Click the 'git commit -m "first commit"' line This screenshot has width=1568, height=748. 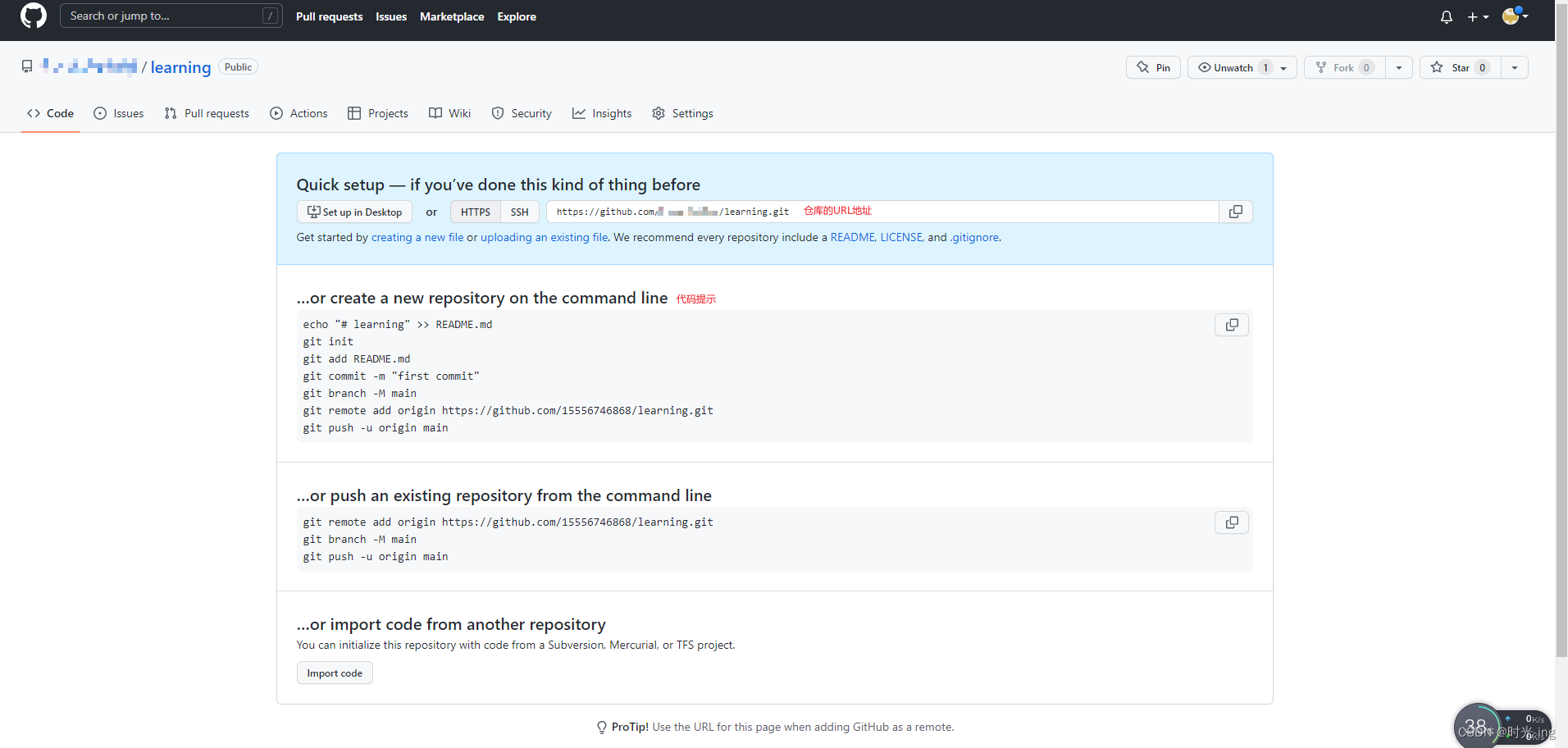pyautogui.click(x=391, y=376)
